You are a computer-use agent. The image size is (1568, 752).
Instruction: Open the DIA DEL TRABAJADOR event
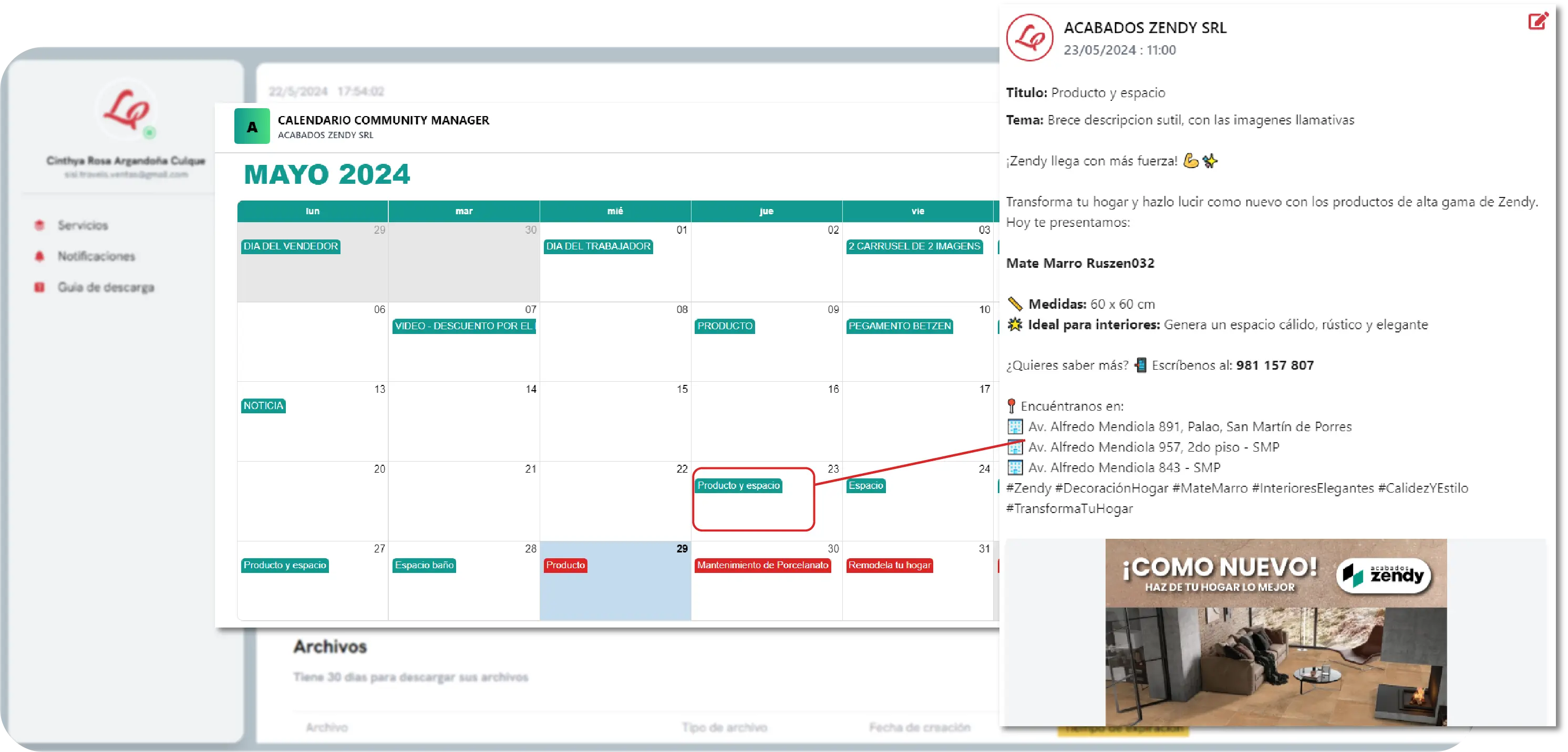pos(598,246)
